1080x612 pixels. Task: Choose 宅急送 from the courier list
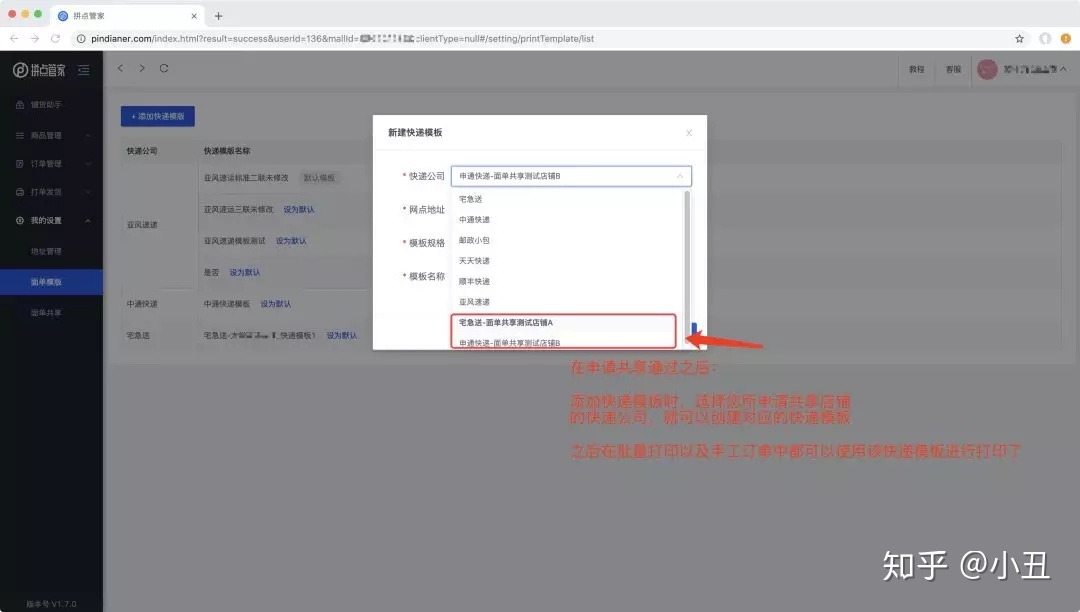coord(567,199)
